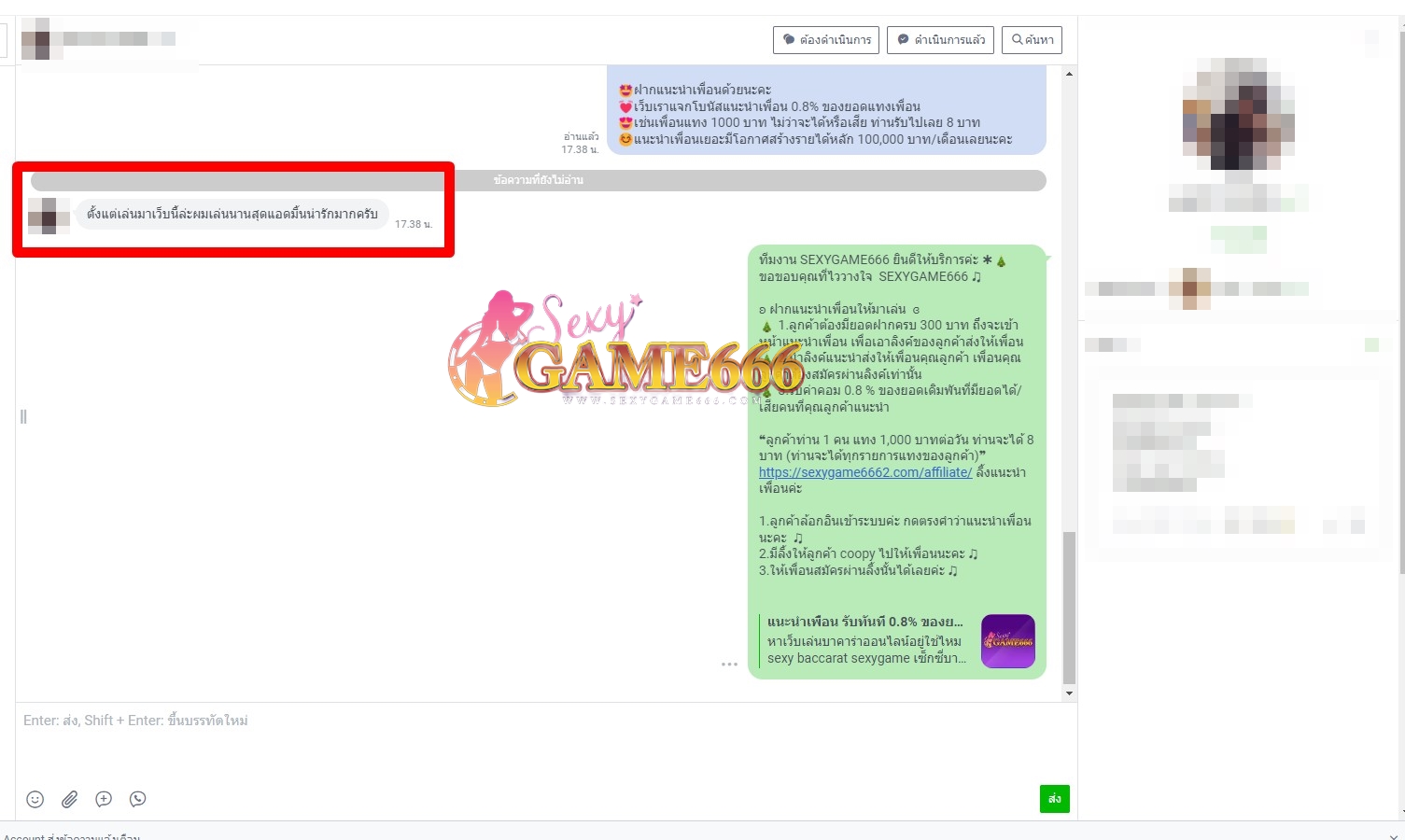
Task: Click the phone call bubble icon
Action: [138, 799]
